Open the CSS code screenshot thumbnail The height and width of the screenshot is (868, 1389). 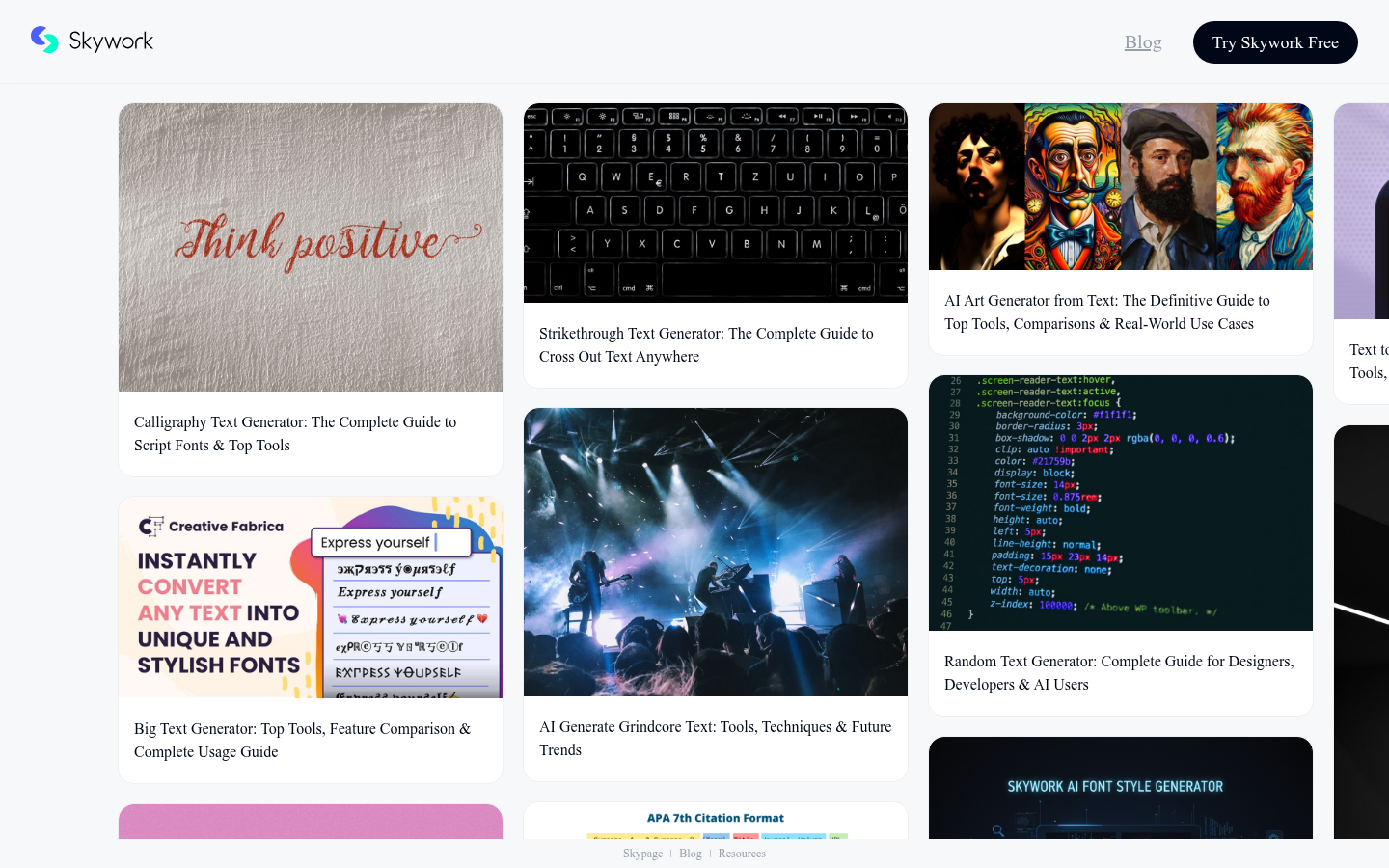coord(1121,503)
